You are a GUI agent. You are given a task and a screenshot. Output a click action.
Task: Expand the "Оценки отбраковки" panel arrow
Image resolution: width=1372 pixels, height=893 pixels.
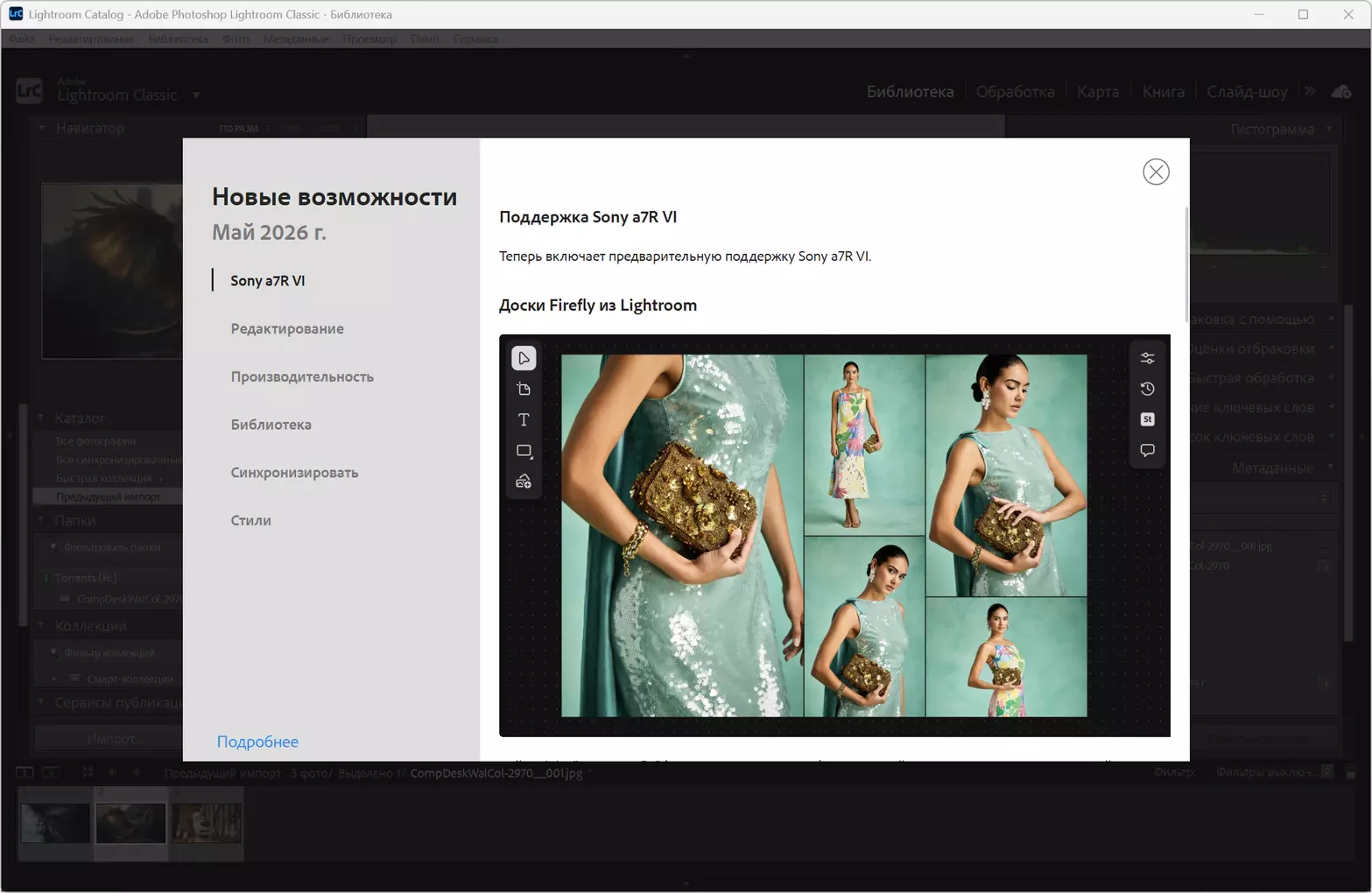(1331, 348)
